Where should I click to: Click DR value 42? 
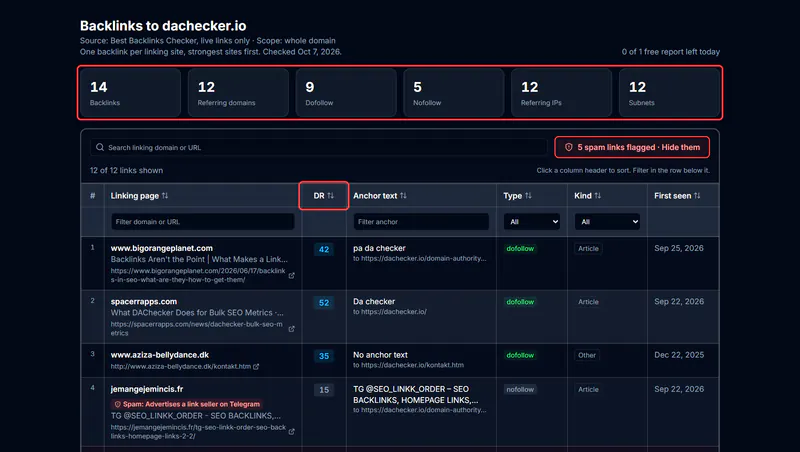pyautogui.click(x=324, y=249)
